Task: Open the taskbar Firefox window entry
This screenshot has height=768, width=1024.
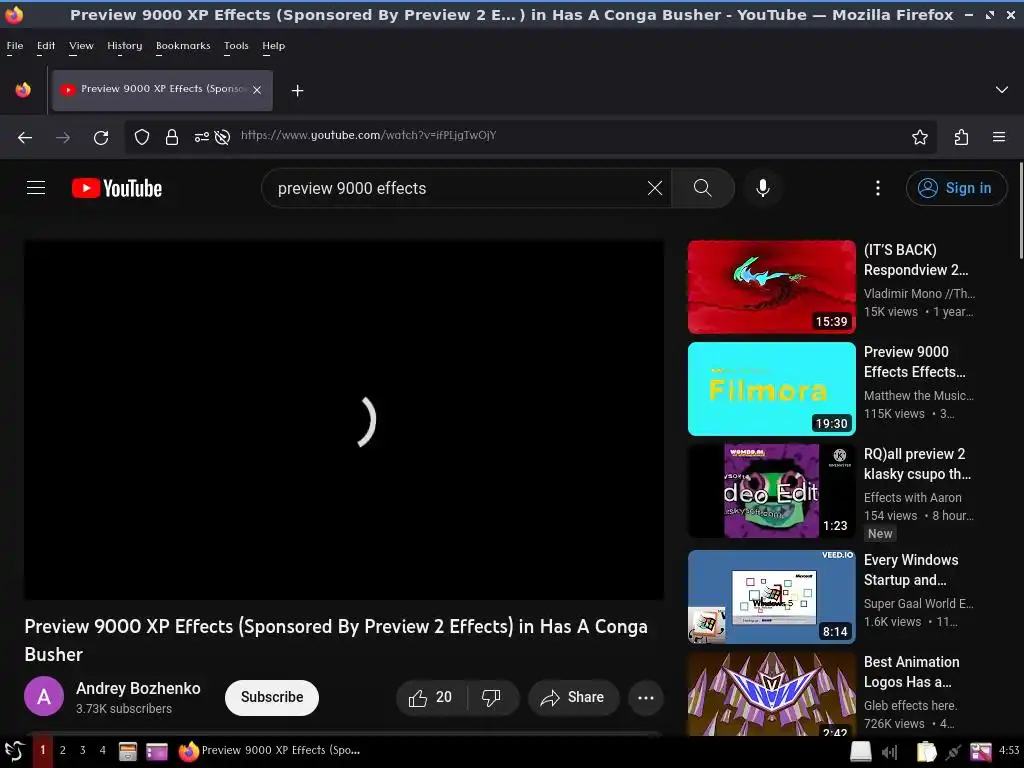Action: [270, 751]
